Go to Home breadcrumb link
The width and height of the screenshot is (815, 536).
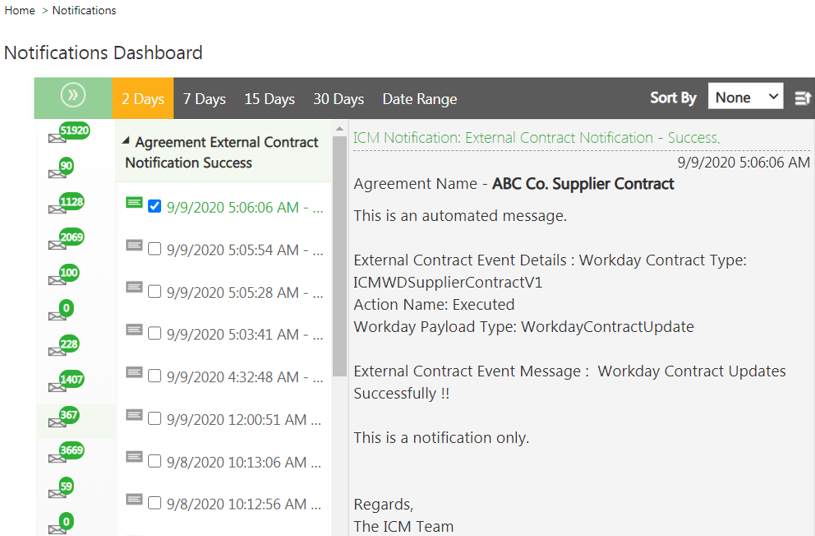point(20,10)
